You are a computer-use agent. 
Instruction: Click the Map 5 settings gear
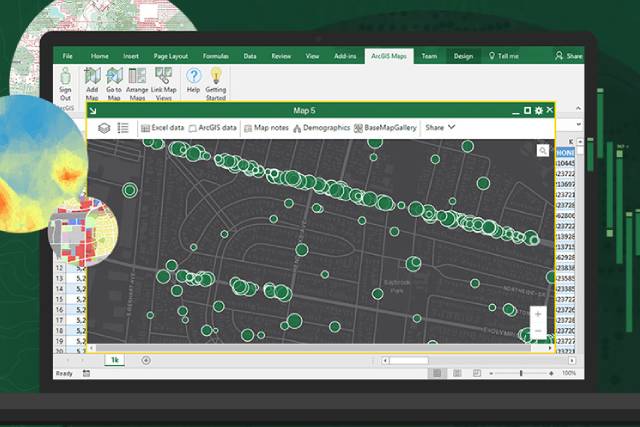539,110
